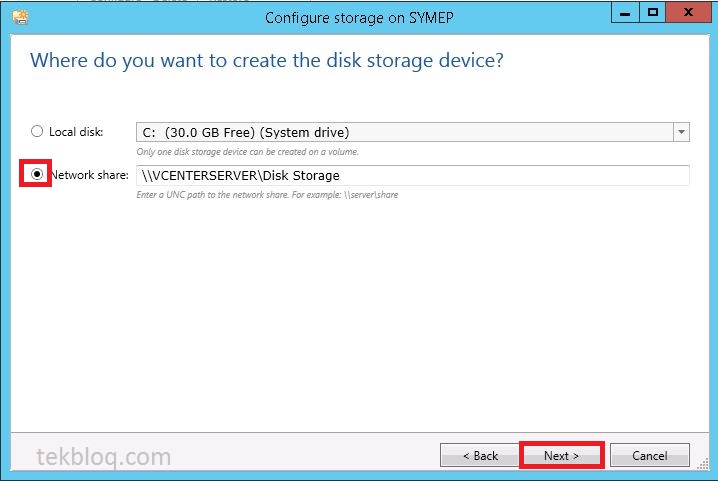Click the 'Configure storage on SYMEP' title bar

tap(359, 18)
